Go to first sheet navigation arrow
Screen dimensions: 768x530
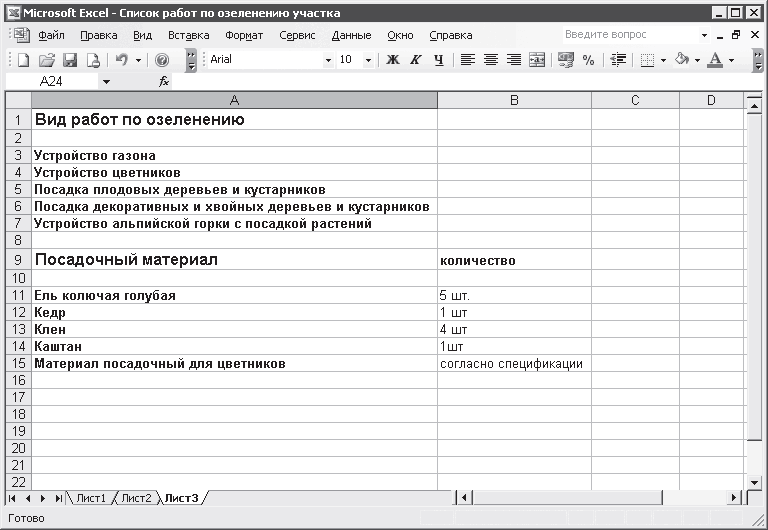pos(12,498)
